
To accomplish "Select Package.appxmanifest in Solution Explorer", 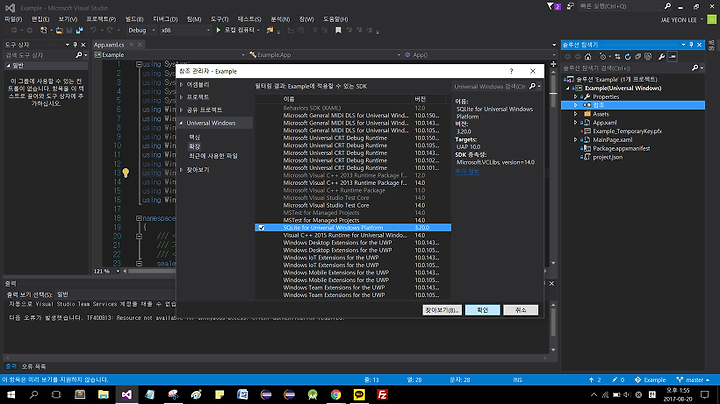I will (621, 148).
